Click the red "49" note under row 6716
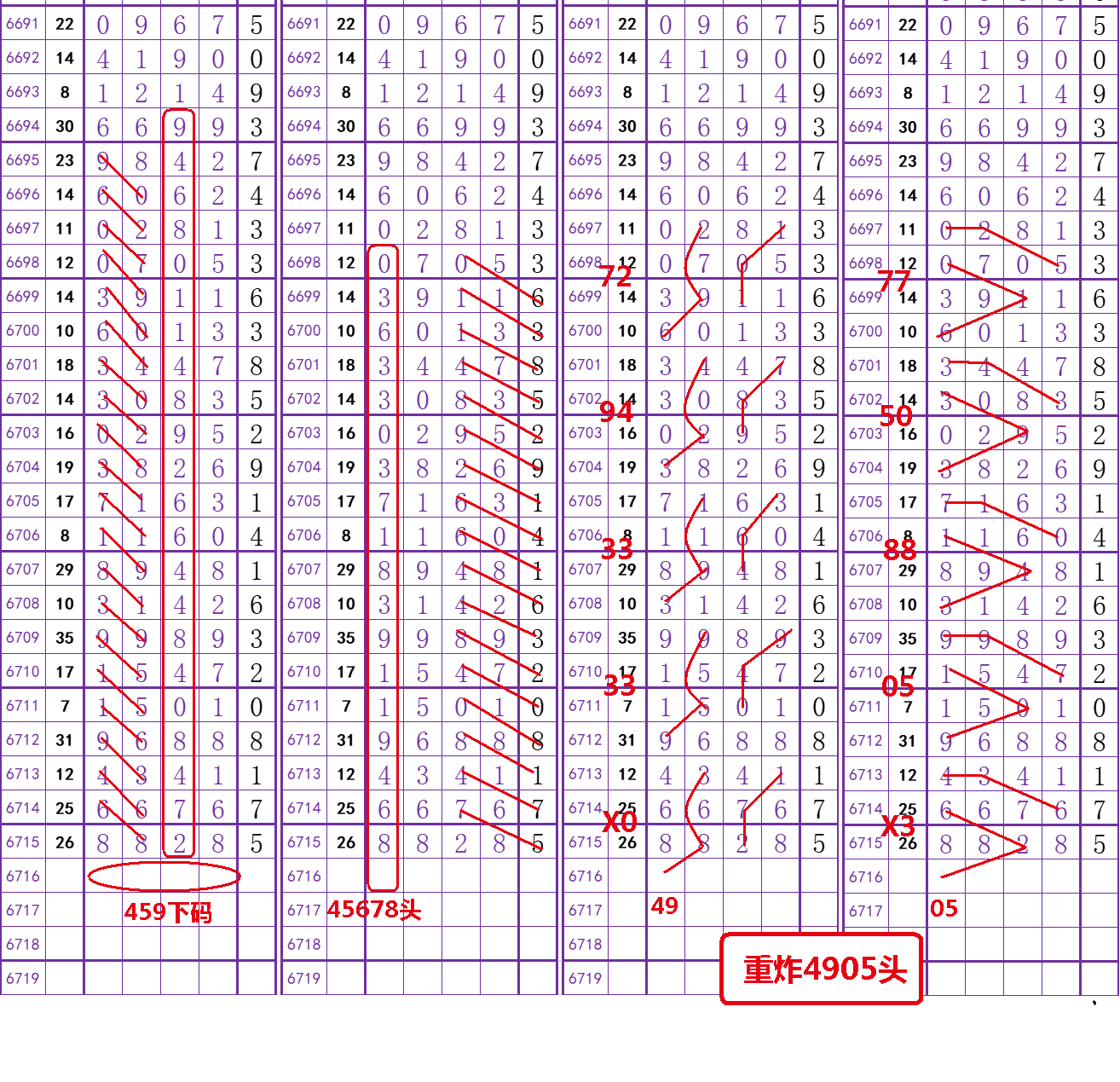Screen dimensions: 1120x1082 (x=665, y=906)
